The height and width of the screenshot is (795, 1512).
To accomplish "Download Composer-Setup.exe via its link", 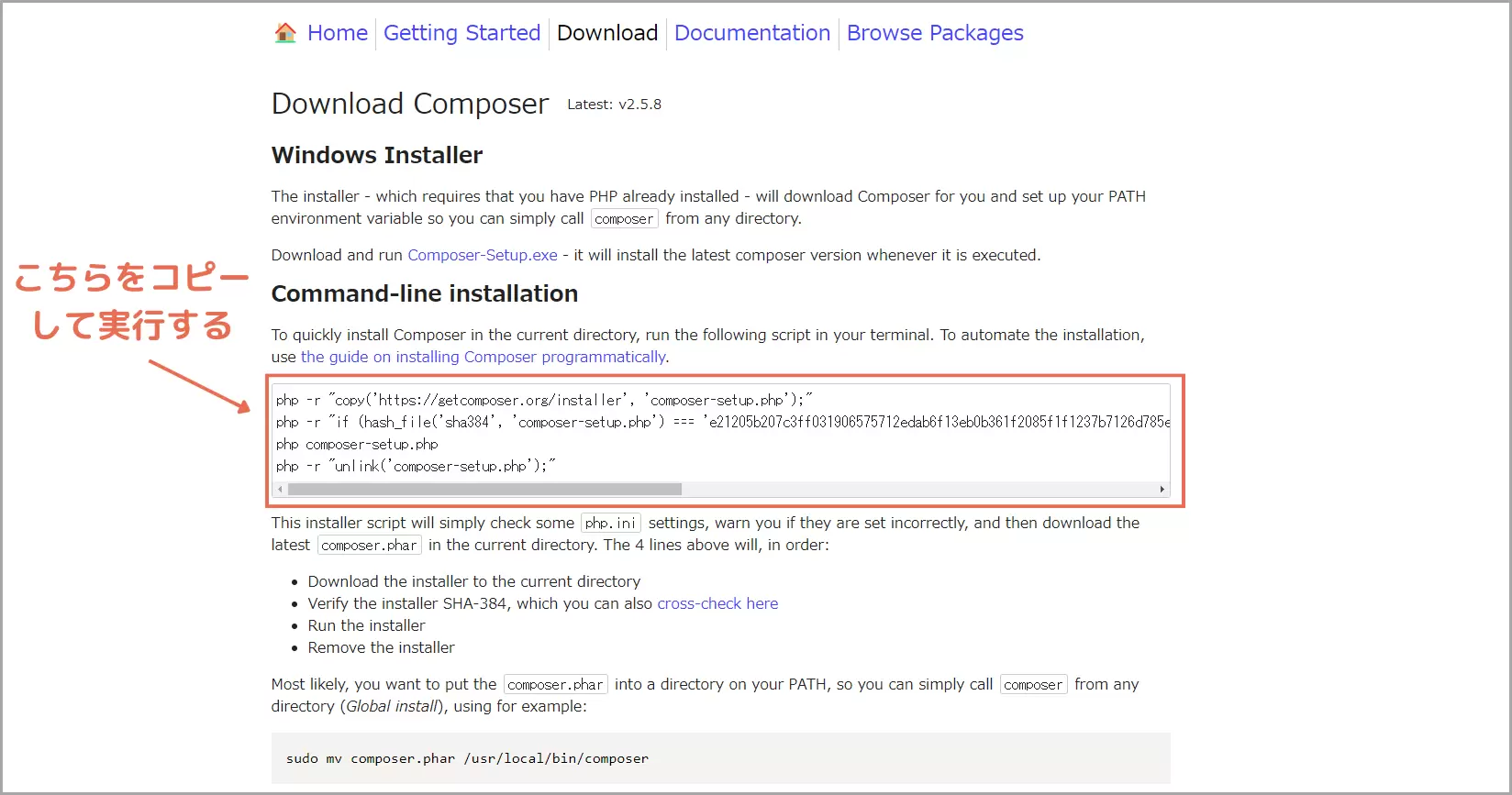I will pyautogui.click(x=483, y=255).
